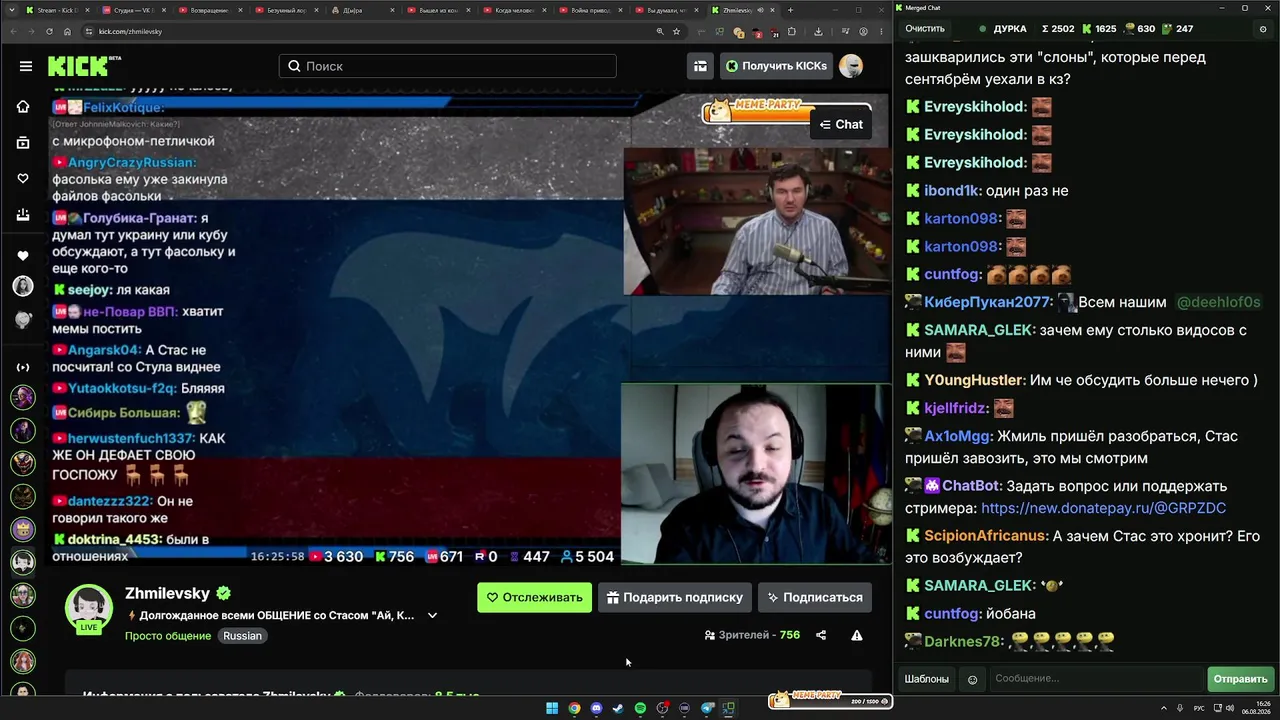Open Browse icon in Kick sidebar
The image size is (1280, 720).
tap(23, 143)
